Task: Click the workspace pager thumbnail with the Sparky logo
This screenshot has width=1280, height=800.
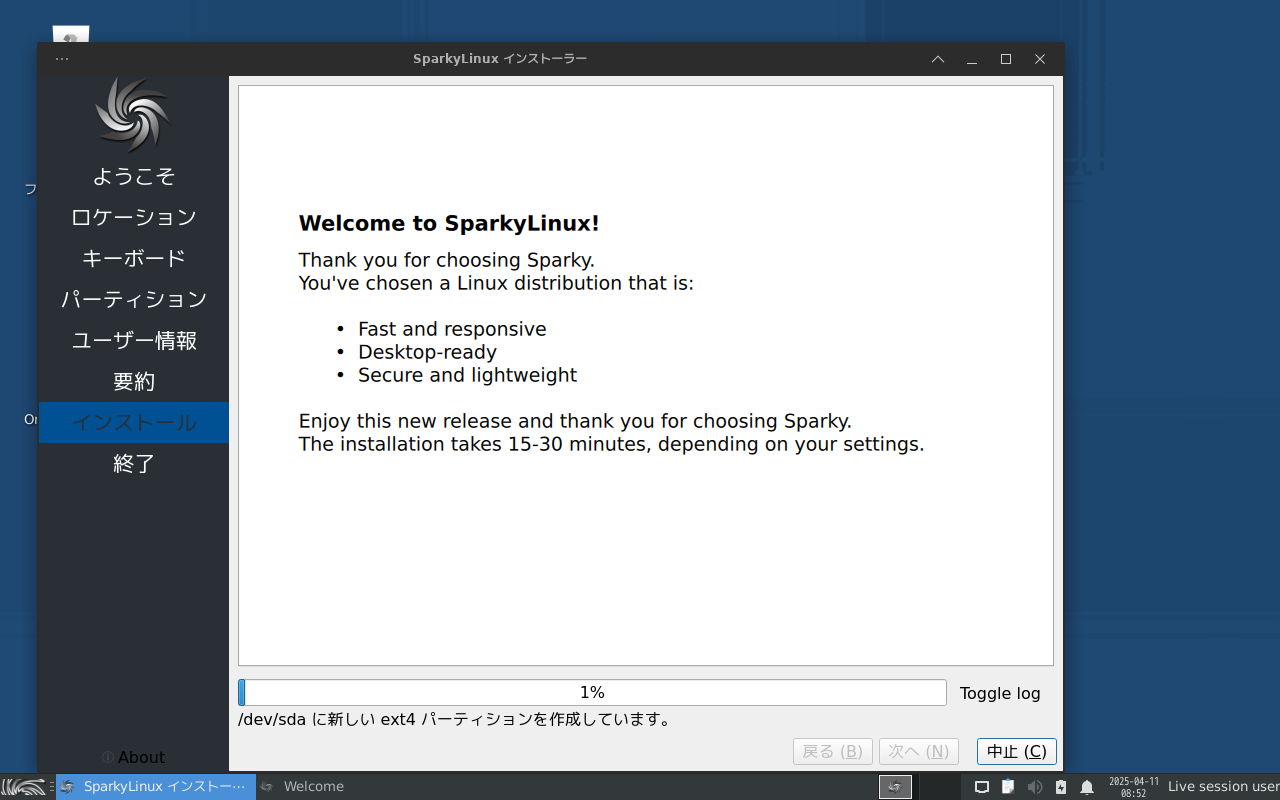Action: [x=895, y=787]
